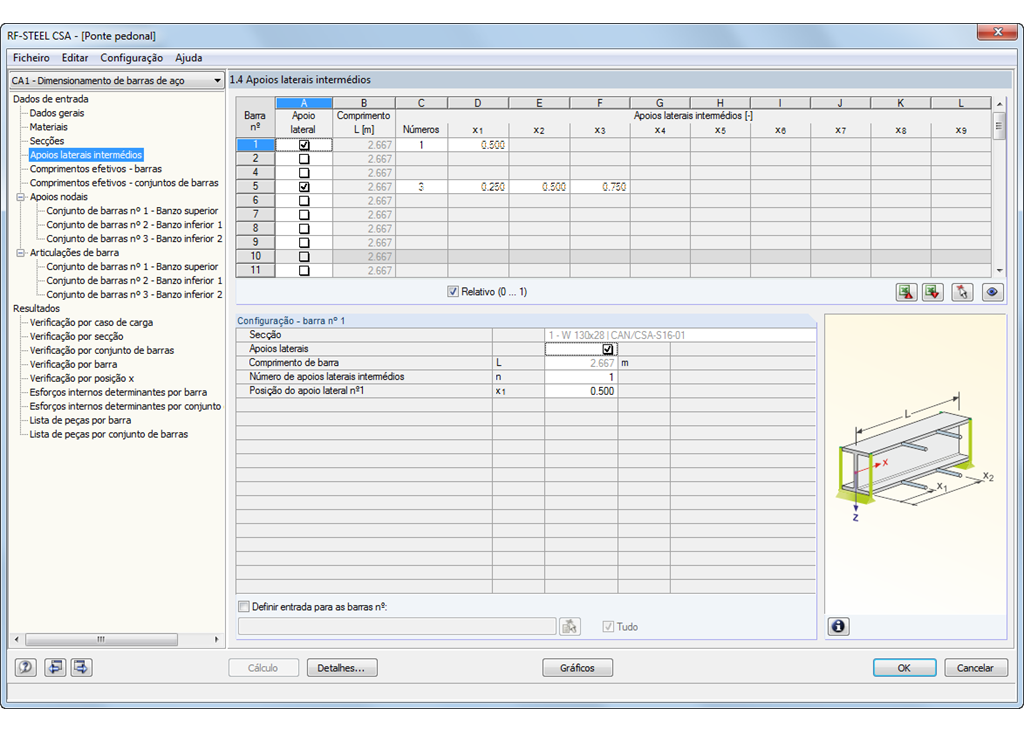Select Comprimentos efetivos - conjuntos de barras
This screenshot has width=1024, height=733.
pos(124,183)
